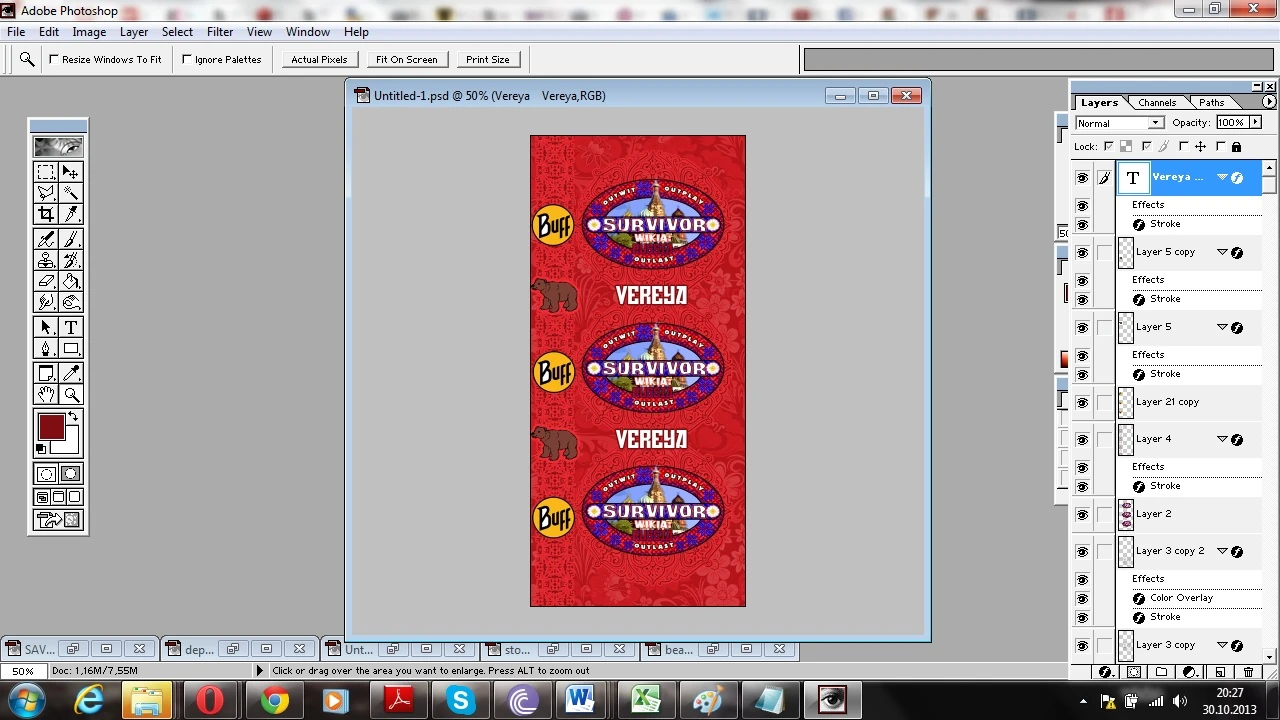This screenshot has width=1280, height=720.
Task: Open the Layers panel options menu arrow
Action: coord(1269,102)
